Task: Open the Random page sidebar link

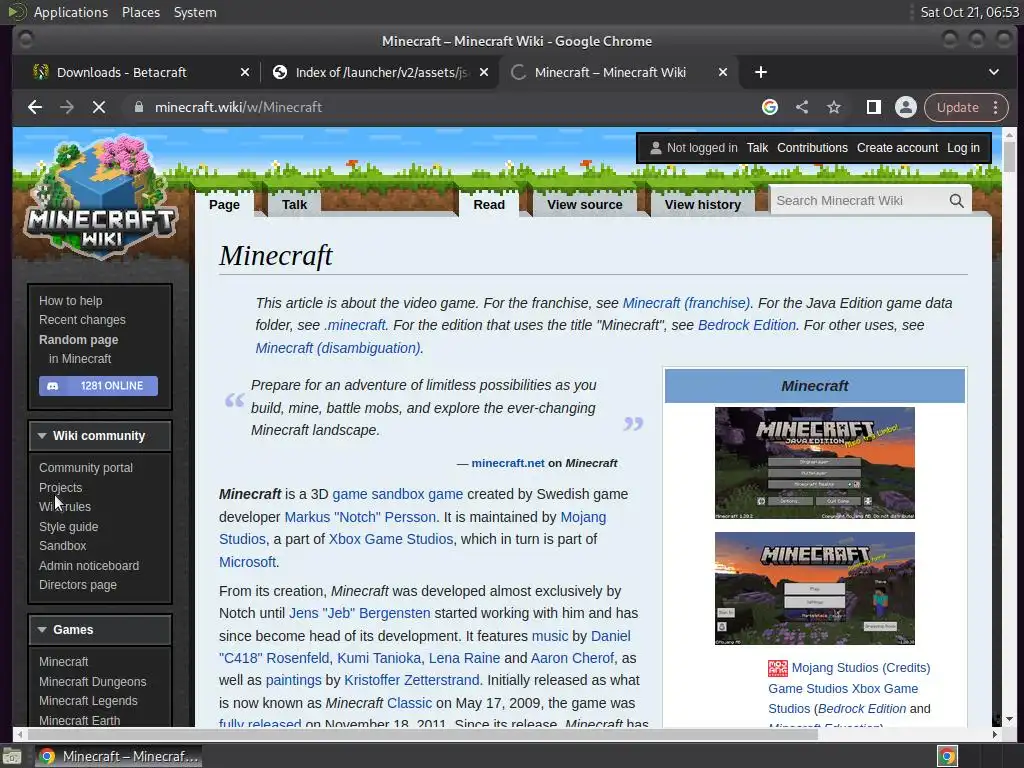Action: [x=78, y=340]
